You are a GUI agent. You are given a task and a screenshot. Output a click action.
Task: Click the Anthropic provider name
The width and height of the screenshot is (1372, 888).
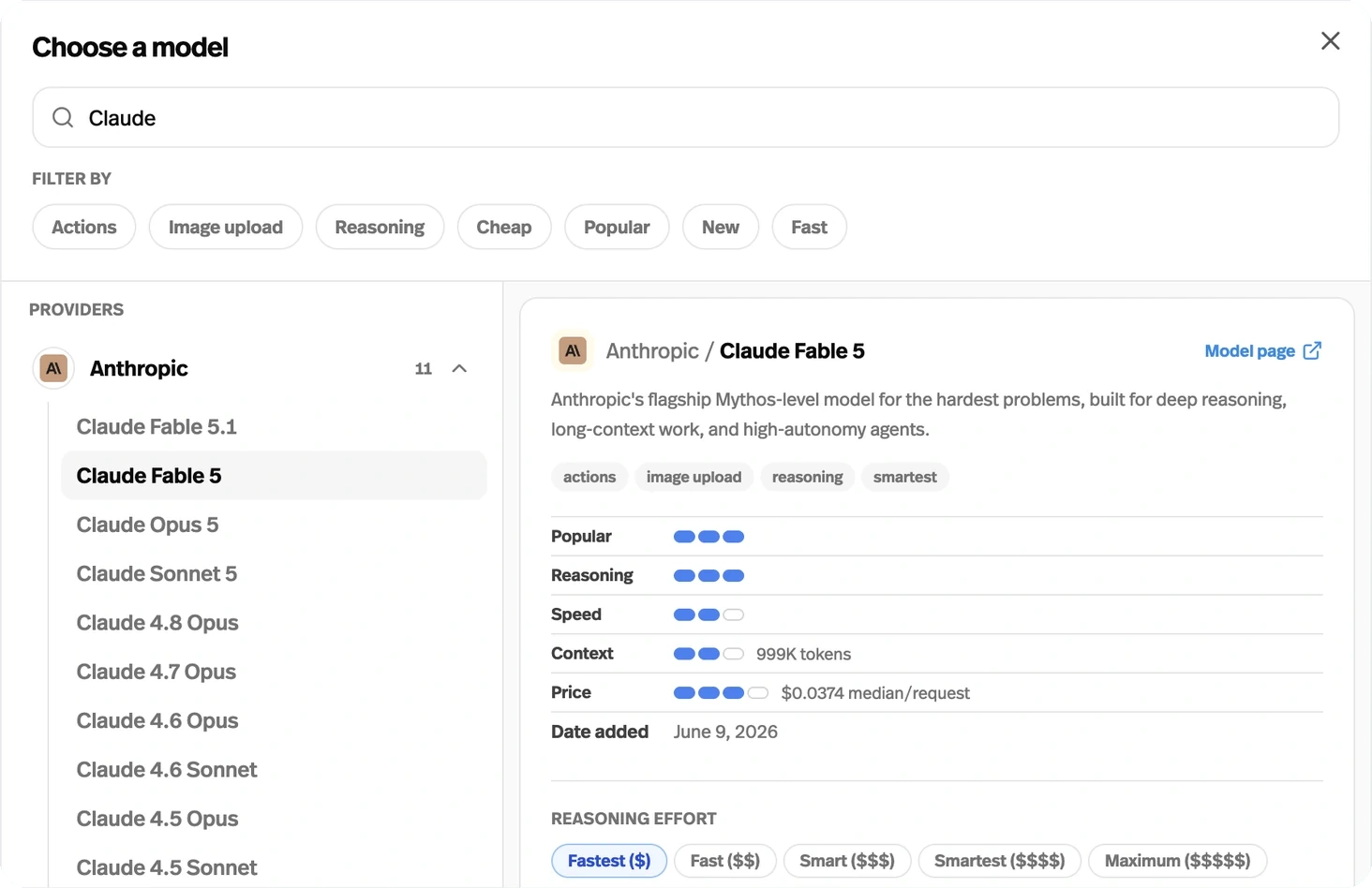pyautogui.click(x=139, y=368)
